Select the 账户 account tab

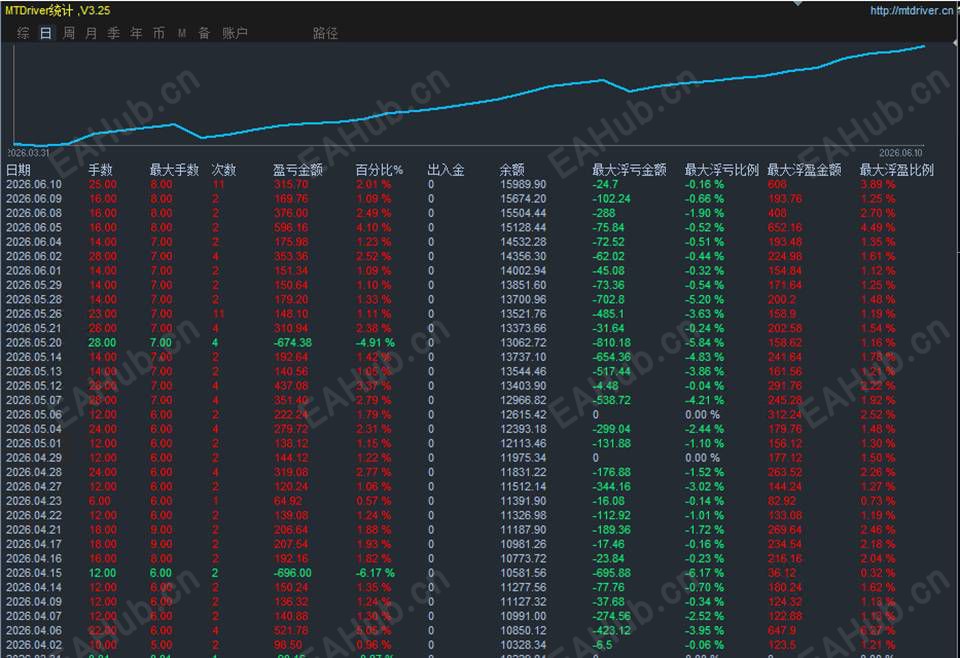(234, 33)
